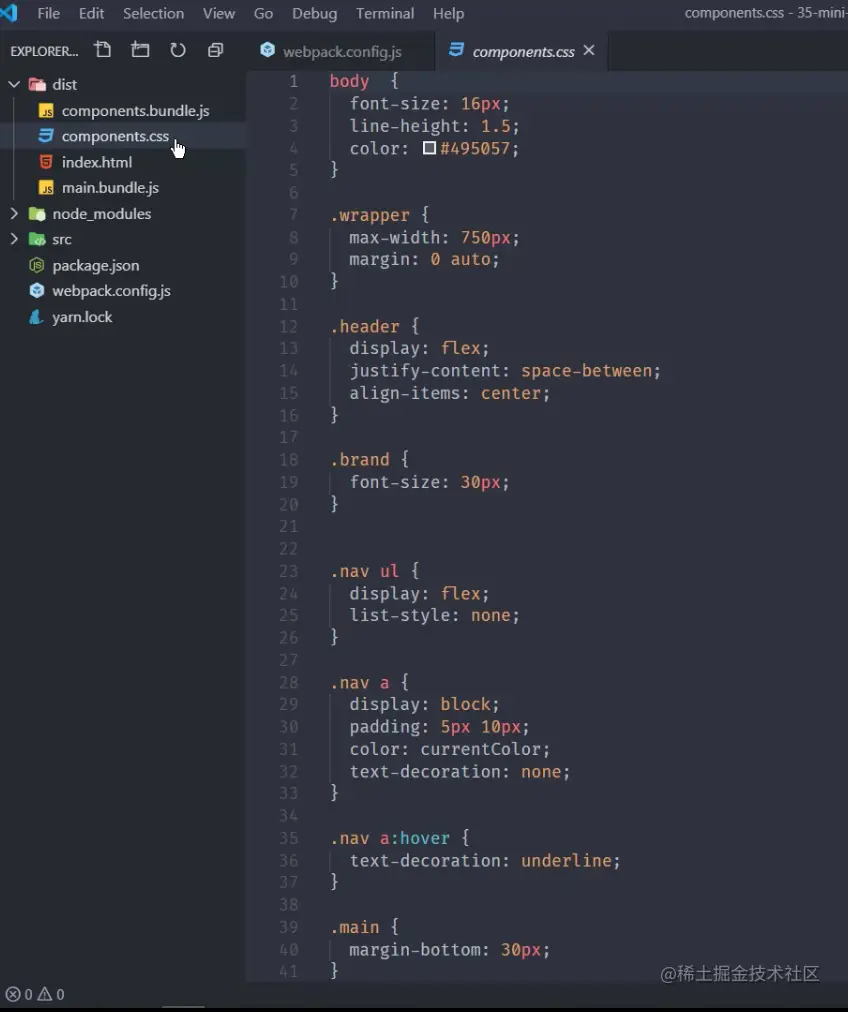Refresh the Explorer file tree
Screen dimensions: 848x1012
click(x=177, y=50)
